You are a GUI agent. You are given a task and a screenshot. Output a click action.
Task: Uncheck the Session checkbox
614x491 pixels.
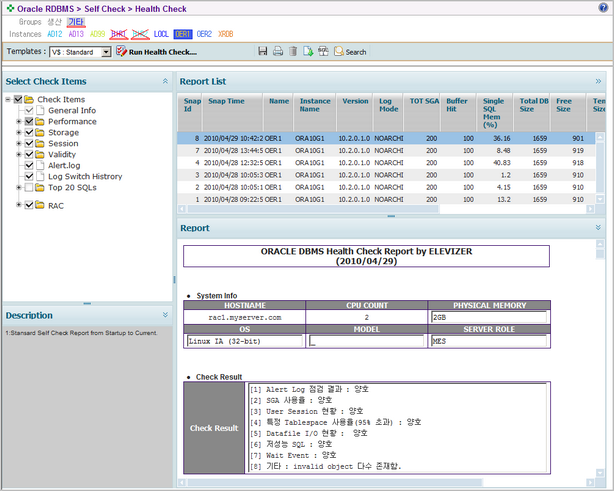coord(29,143)
